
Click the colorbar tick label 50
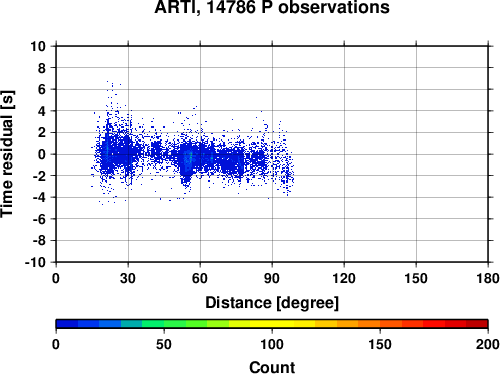coord(164,344)
